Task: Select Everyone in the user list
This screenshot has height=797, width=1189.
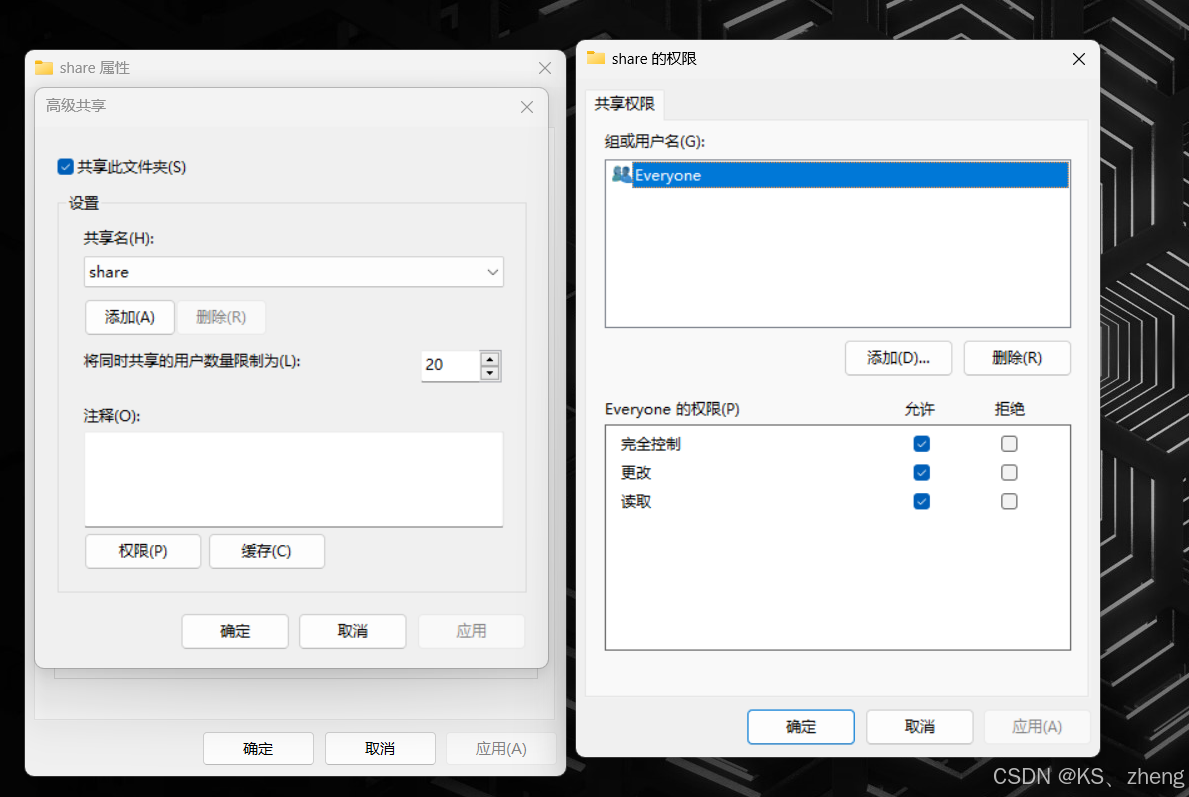Action: point(838,175)
